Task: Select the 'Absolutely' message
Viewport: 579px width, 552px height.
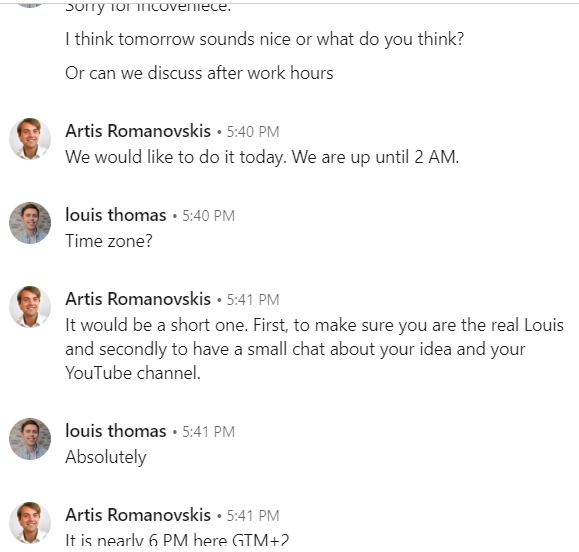Action: 106,457
